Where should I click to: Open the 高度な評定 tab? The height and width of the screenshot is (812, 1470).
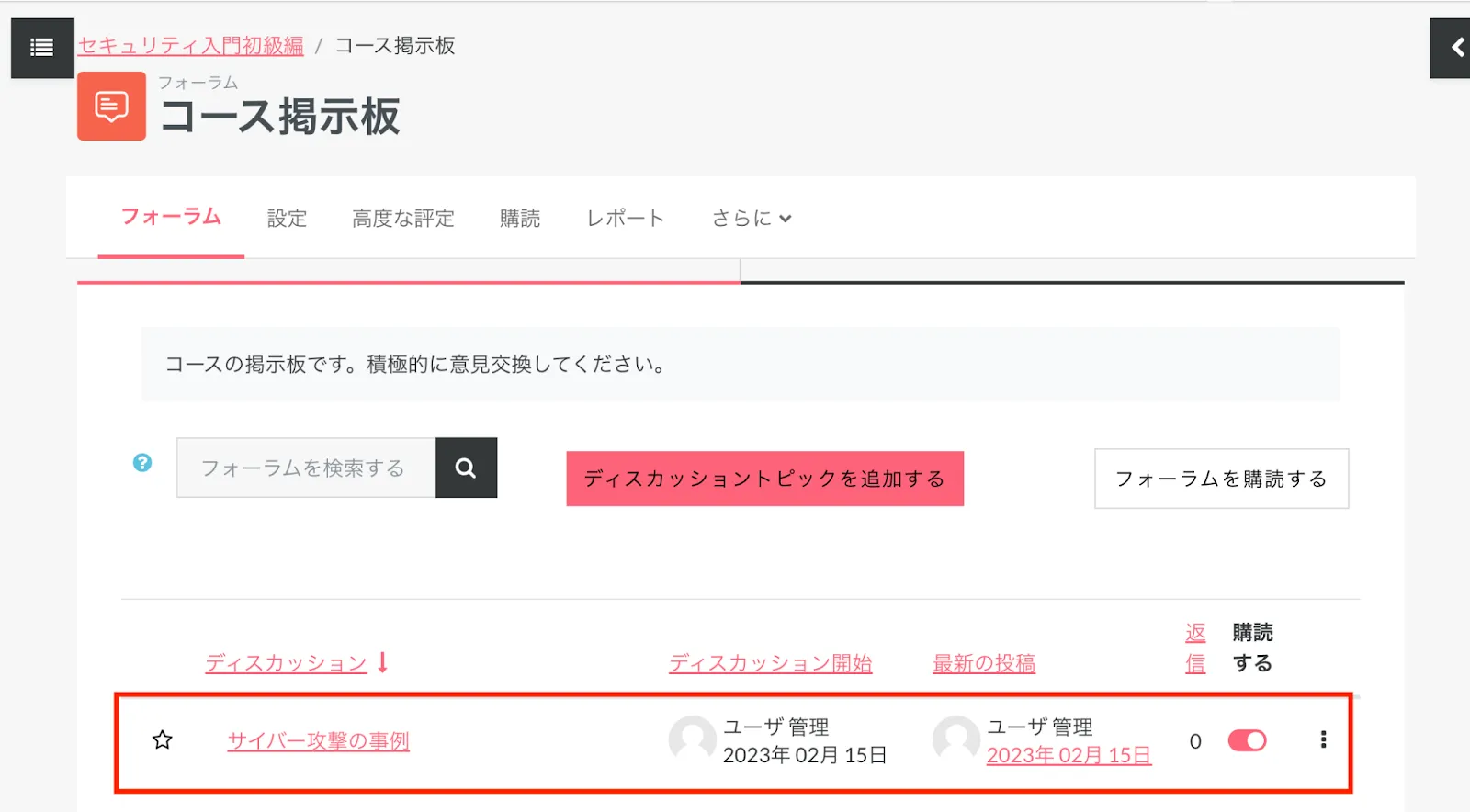click(403, 219)
